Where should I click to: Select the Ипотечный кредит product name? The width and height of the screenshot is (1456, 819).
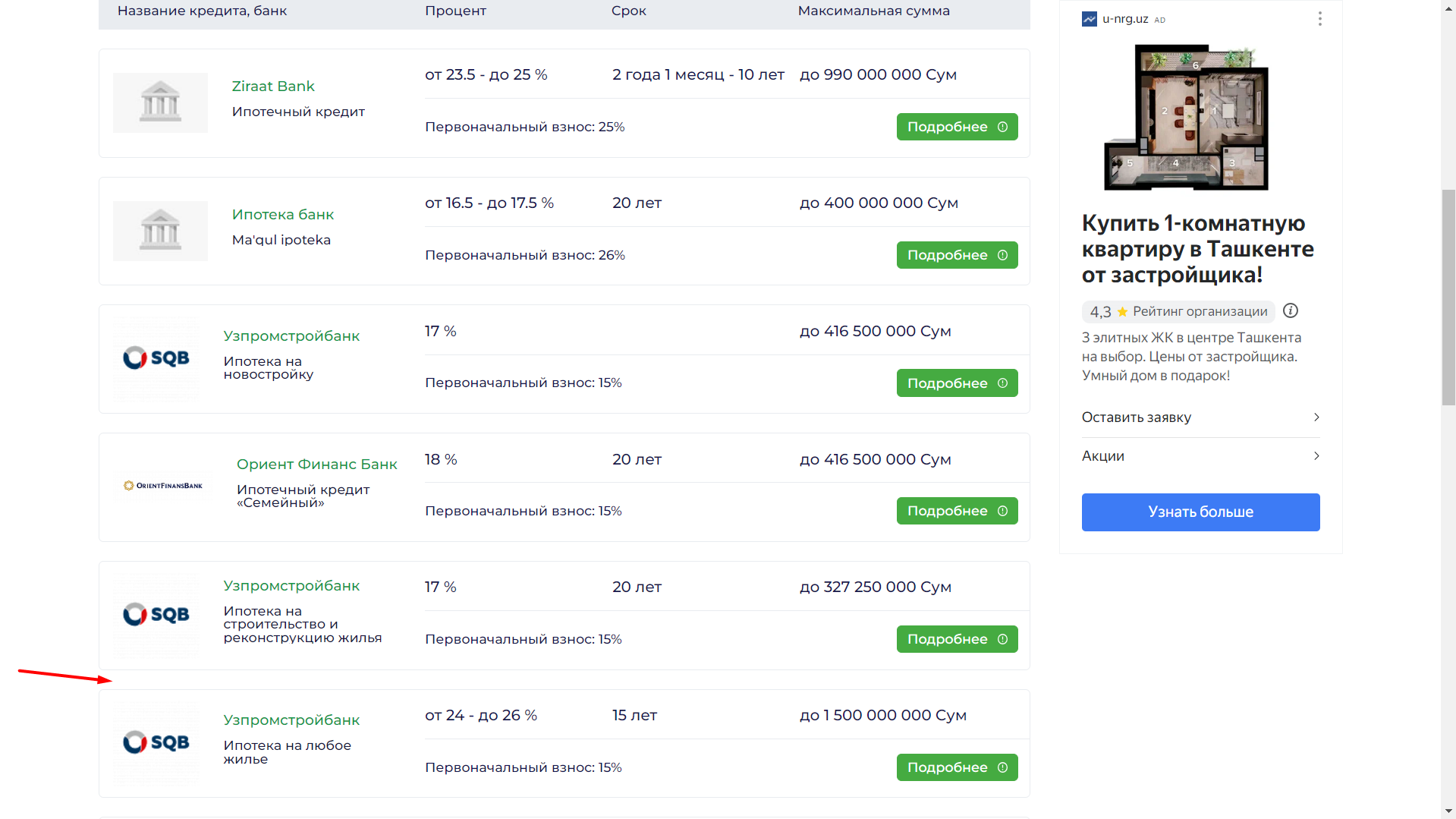(x=298, y=112)
